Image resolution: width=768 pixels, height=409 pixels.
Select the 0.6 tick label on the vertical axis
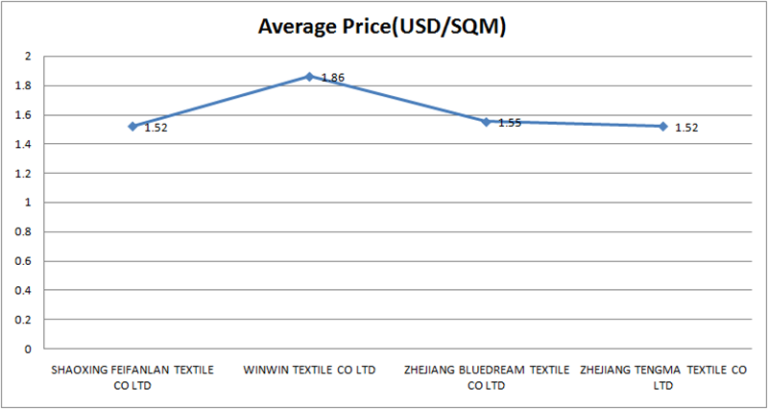pyautogui.click(x=25, y=262)
